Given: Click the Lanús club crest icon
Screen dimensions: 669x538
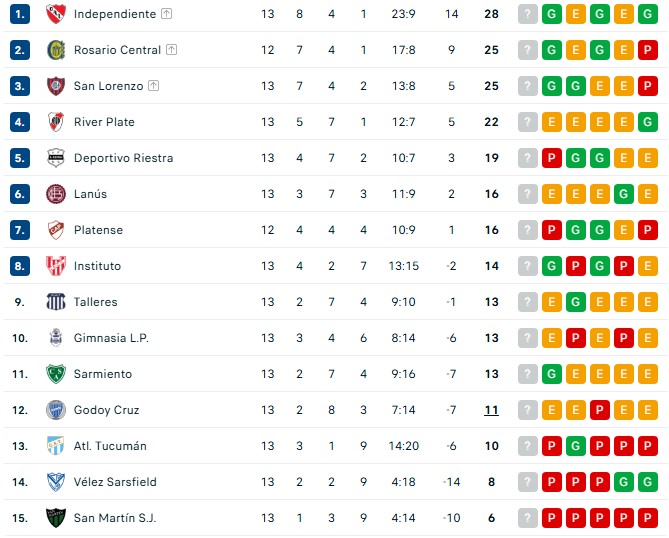Looking at the screenshot, I should (x=55, y=194).
